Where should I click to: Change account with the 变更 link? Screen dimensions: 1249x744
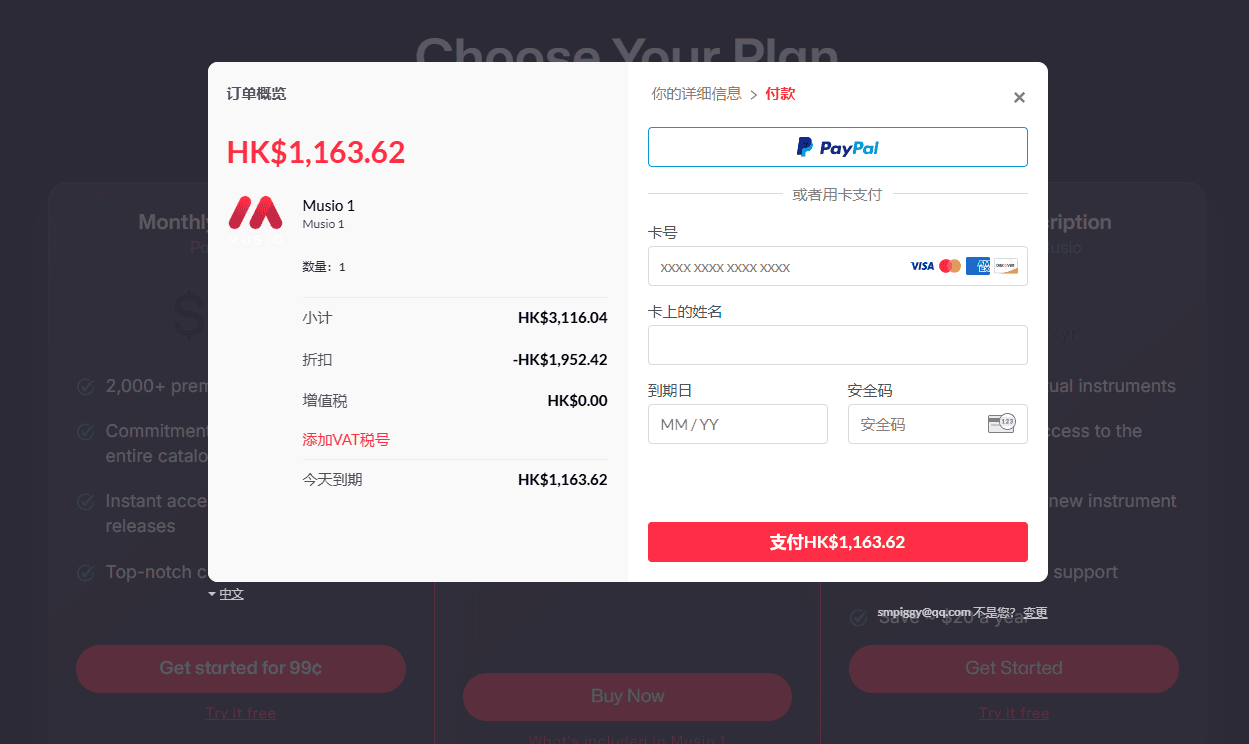coord(1035,613)
